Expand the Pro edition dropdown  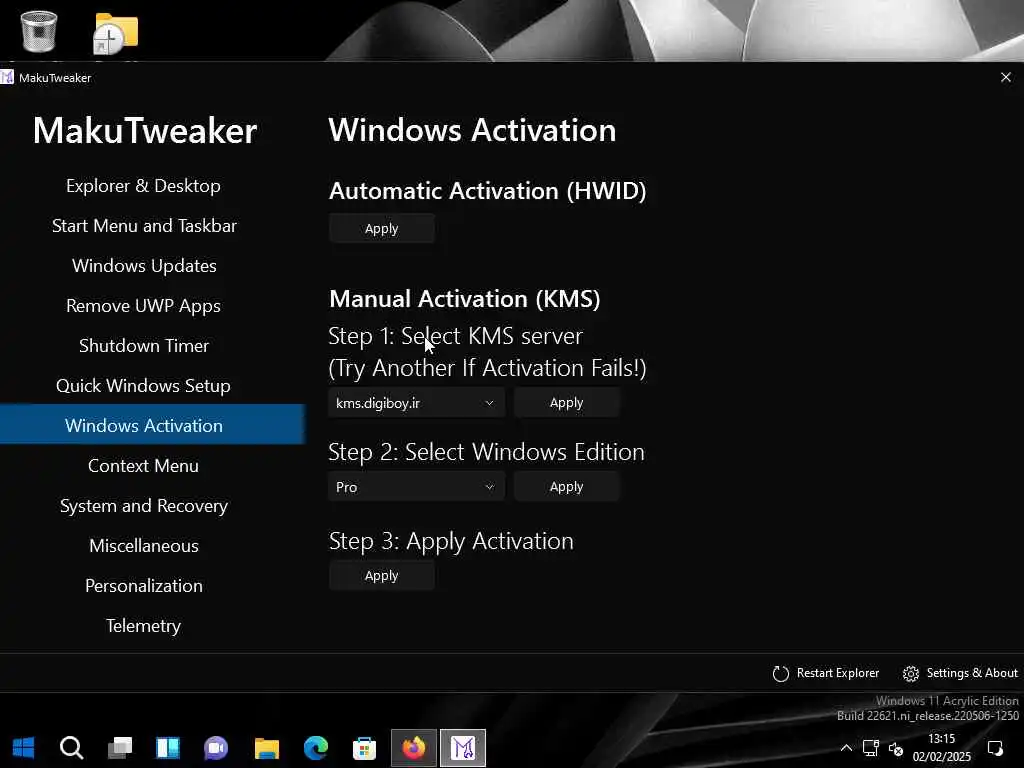click(x=417, y=487)
